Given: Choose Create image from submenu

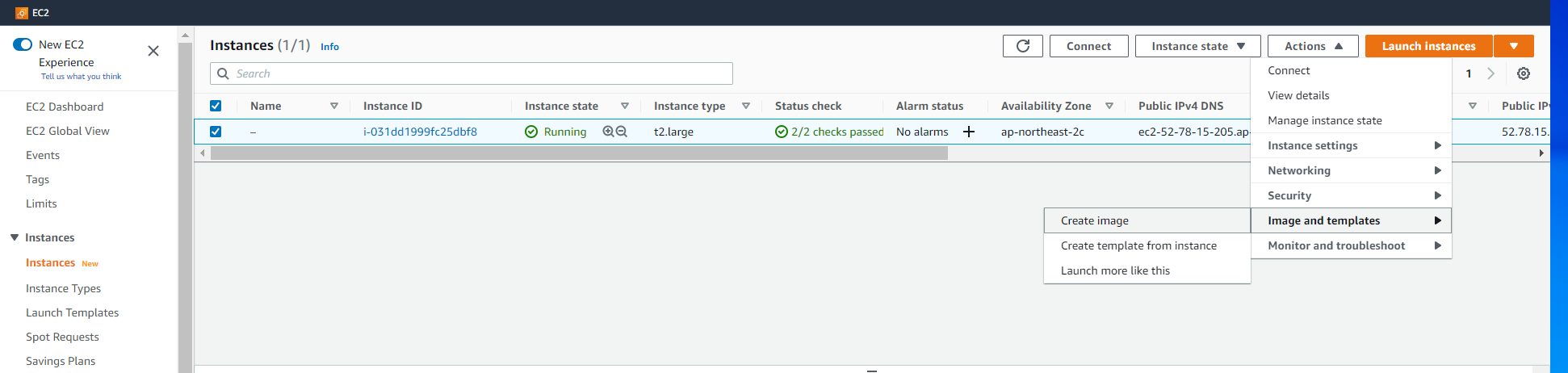Looking at the screenshot, I should coord(1147,220).
